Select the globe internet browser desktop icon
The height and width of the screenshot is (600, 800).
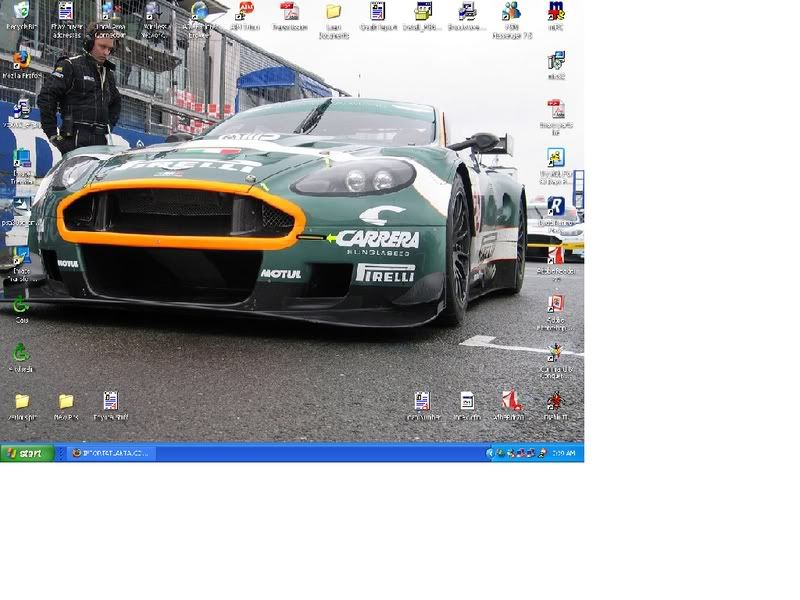(x=199, y=12)
